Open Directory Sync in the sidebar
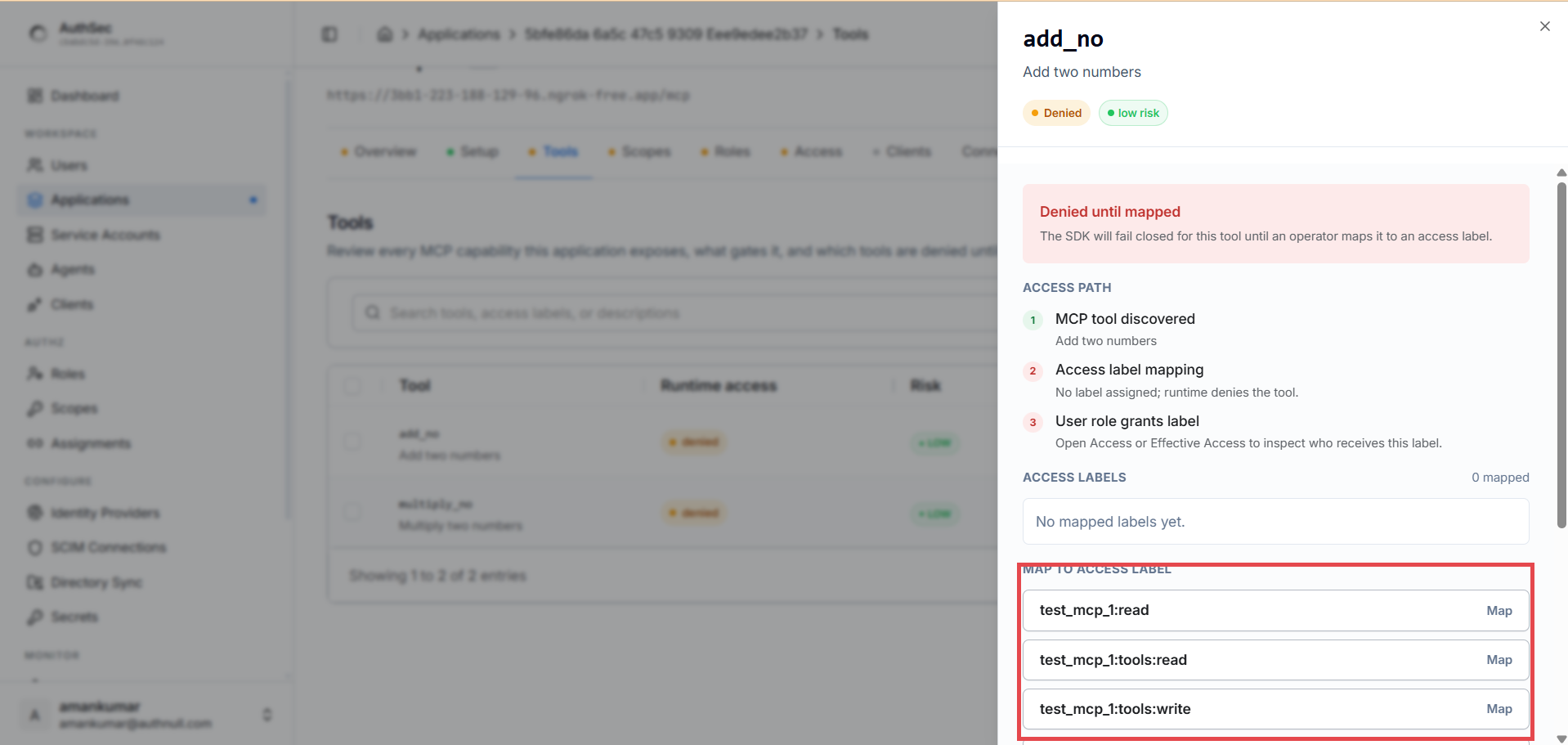1568x745 pixels. click(84, 582)
